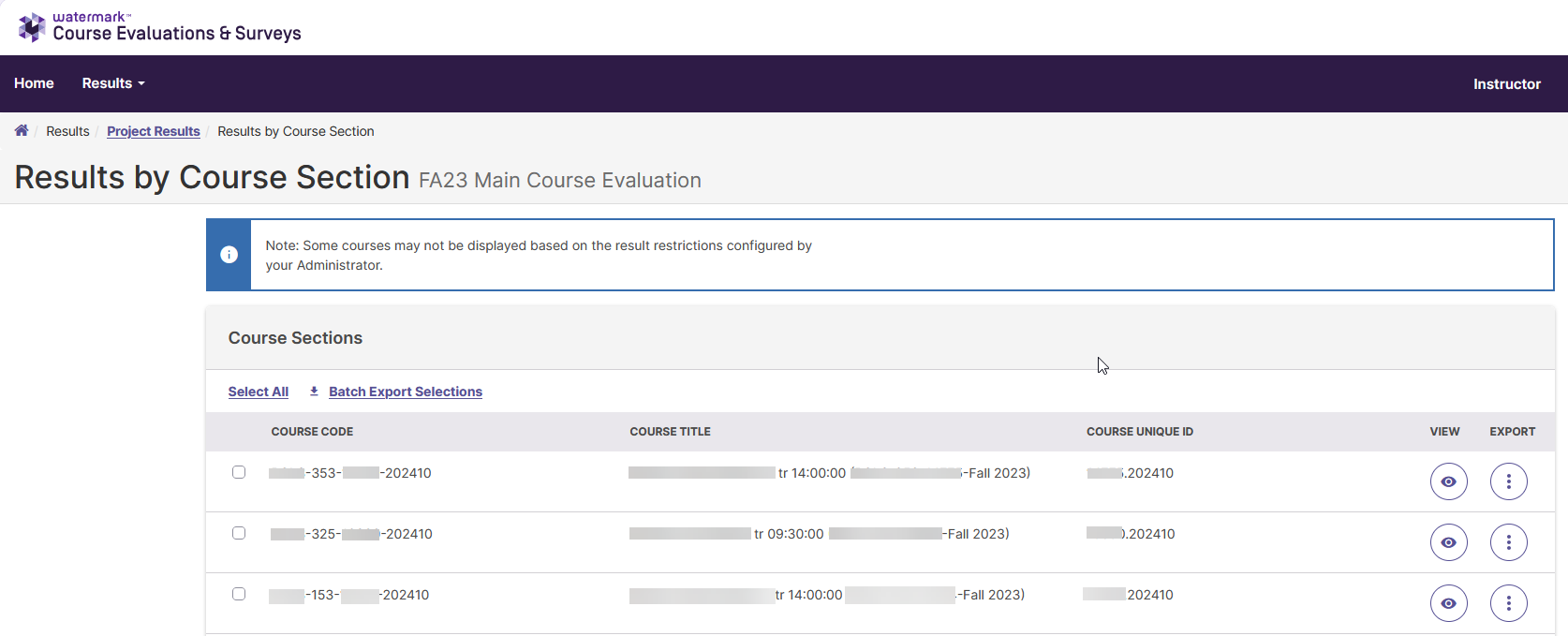Viewport: 1568px width, 636px height.
Task: Click the VIEW column header
Action: [1444, 432]
